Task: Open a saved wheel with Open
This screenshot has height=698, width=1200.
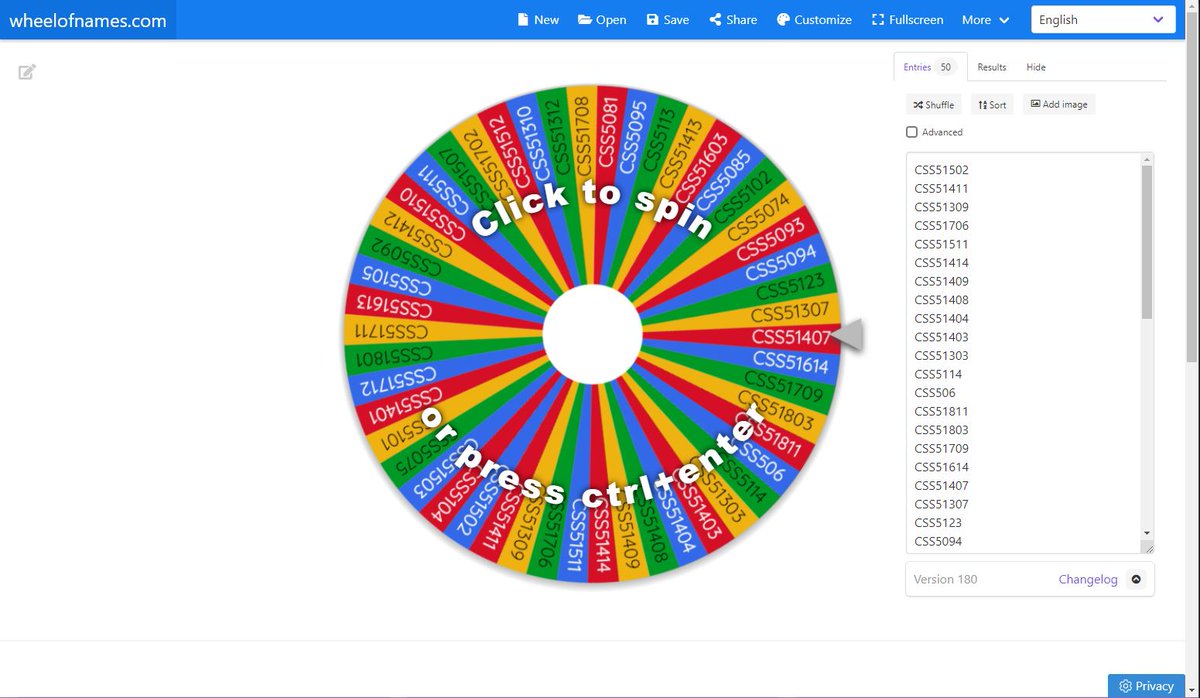Action: click(602, 19)
